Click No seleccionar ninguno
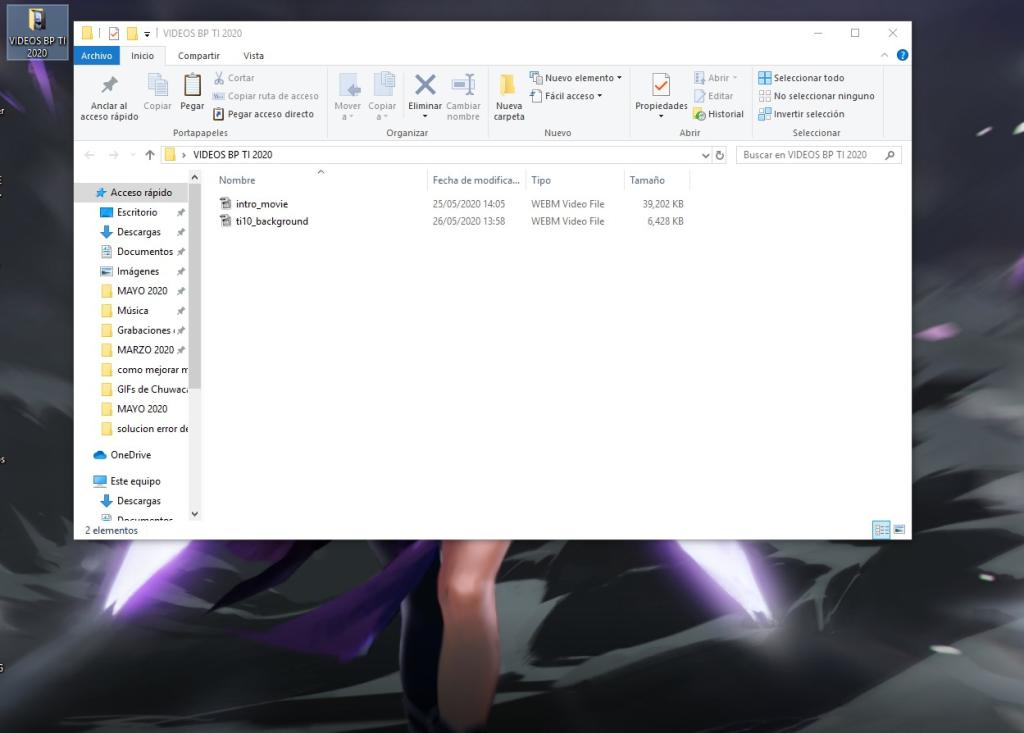Viewport: 1024px width, 733px height. [x=816, y=96]
